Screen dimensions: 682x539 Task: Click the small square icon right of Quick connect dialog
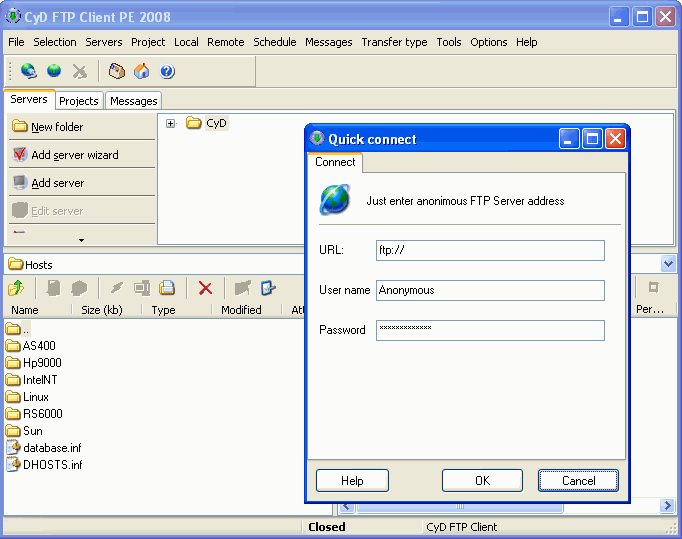653,287
